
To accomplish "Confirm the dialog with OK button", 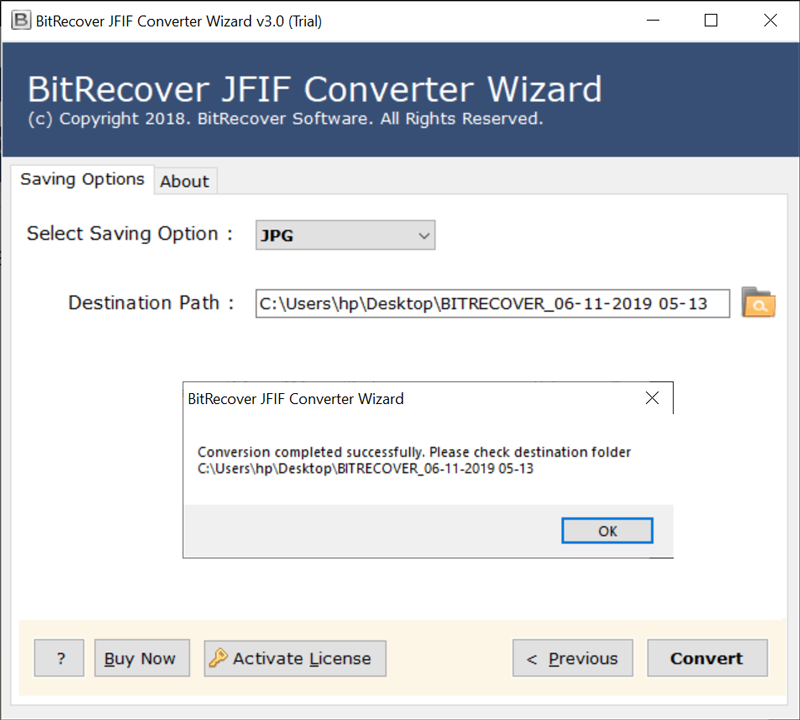I will (x=607, y=531).
